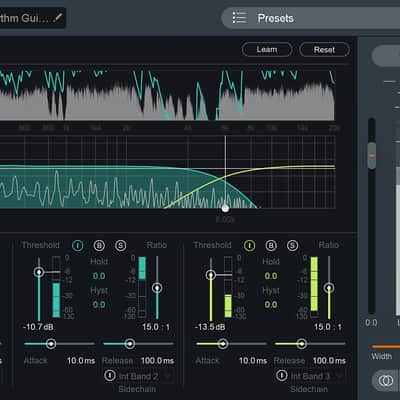Click the Reset button
This screenshot has width=400, height=400.
click(x=324, y=50)
